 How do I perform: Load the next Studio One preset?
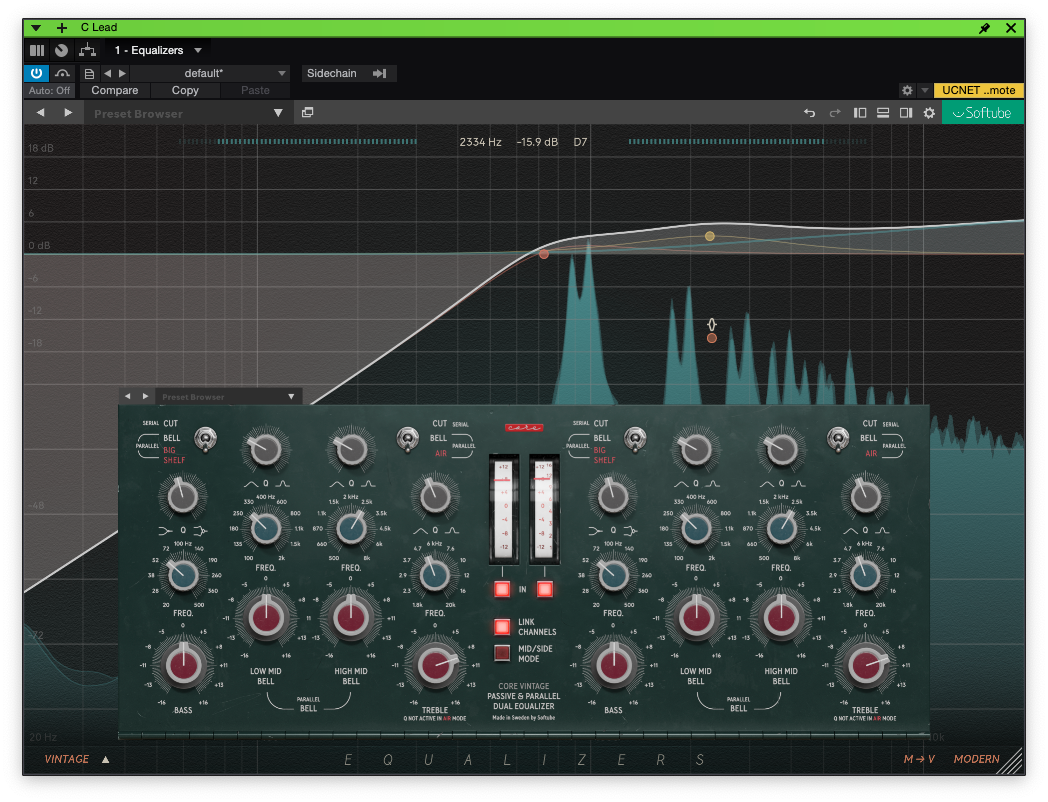point(122,74)
